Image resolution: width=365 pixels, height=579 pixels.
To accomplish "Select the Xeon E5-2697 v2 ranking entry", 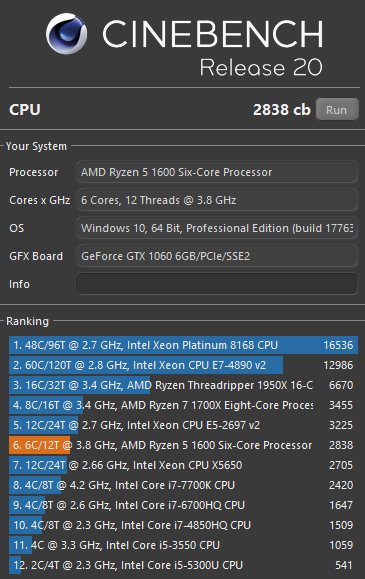I will coord(184,425).
